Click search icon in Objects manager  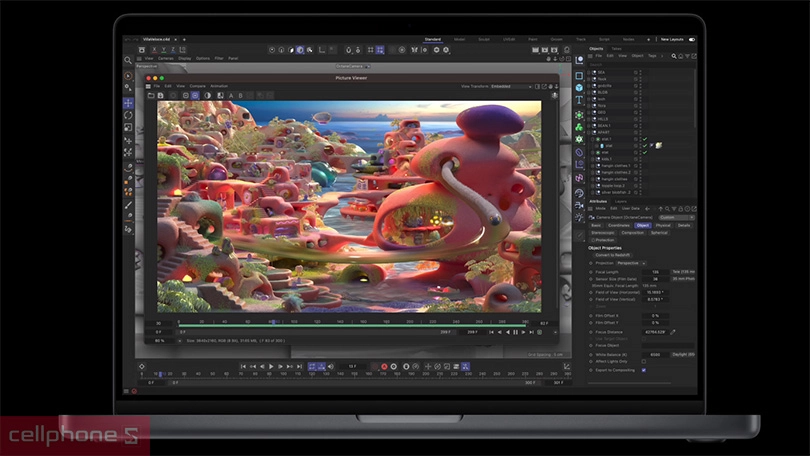[674, 56]
